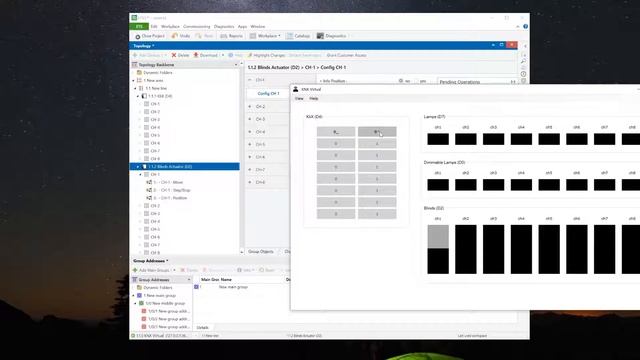
Task: Click the top-right KNX (D4) button under cursor
Action: 377,131
